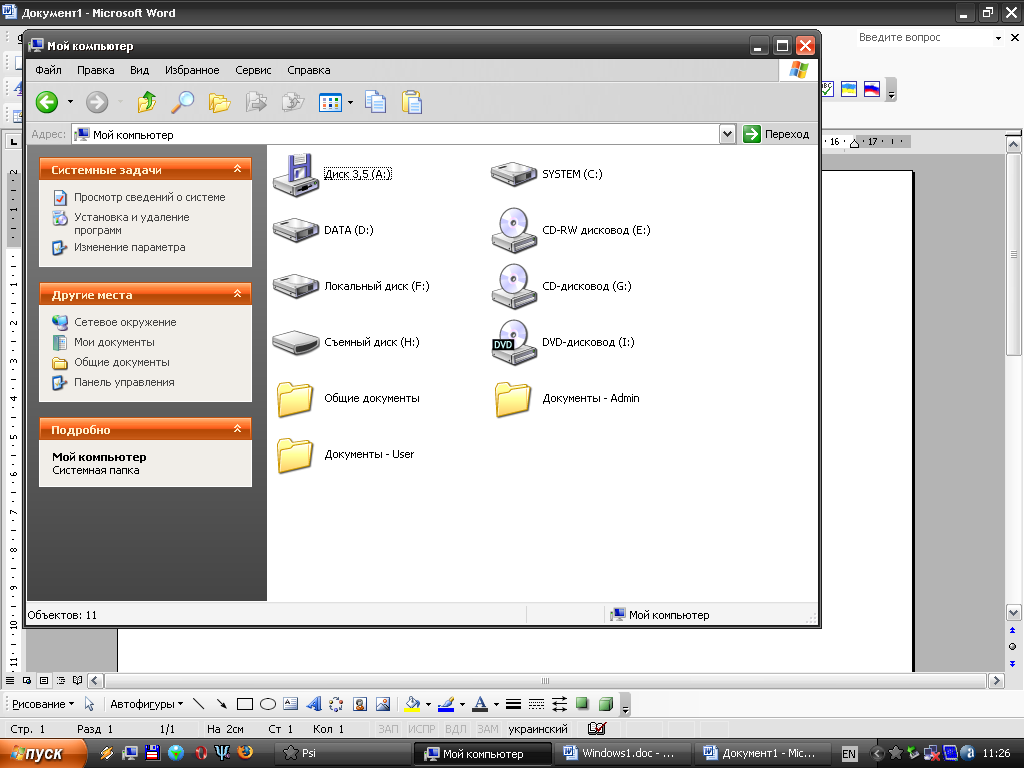The height and width of the screenshot is (768, 1024).
Task: Select Съемный диск (H:) icon
Action: tap(296, 342)
